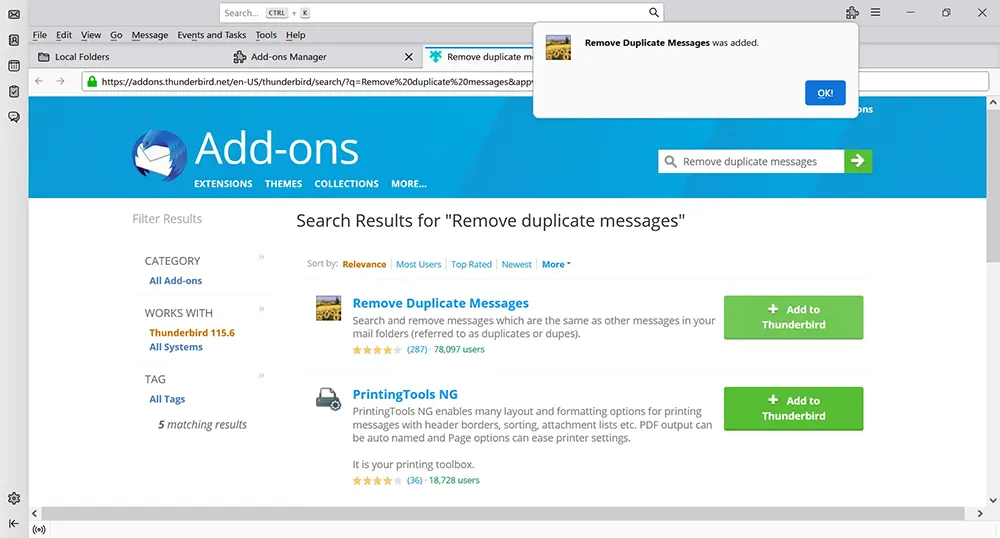Select the Remove duplicate messages tab

pyautogui.click(x=480, y=57)
